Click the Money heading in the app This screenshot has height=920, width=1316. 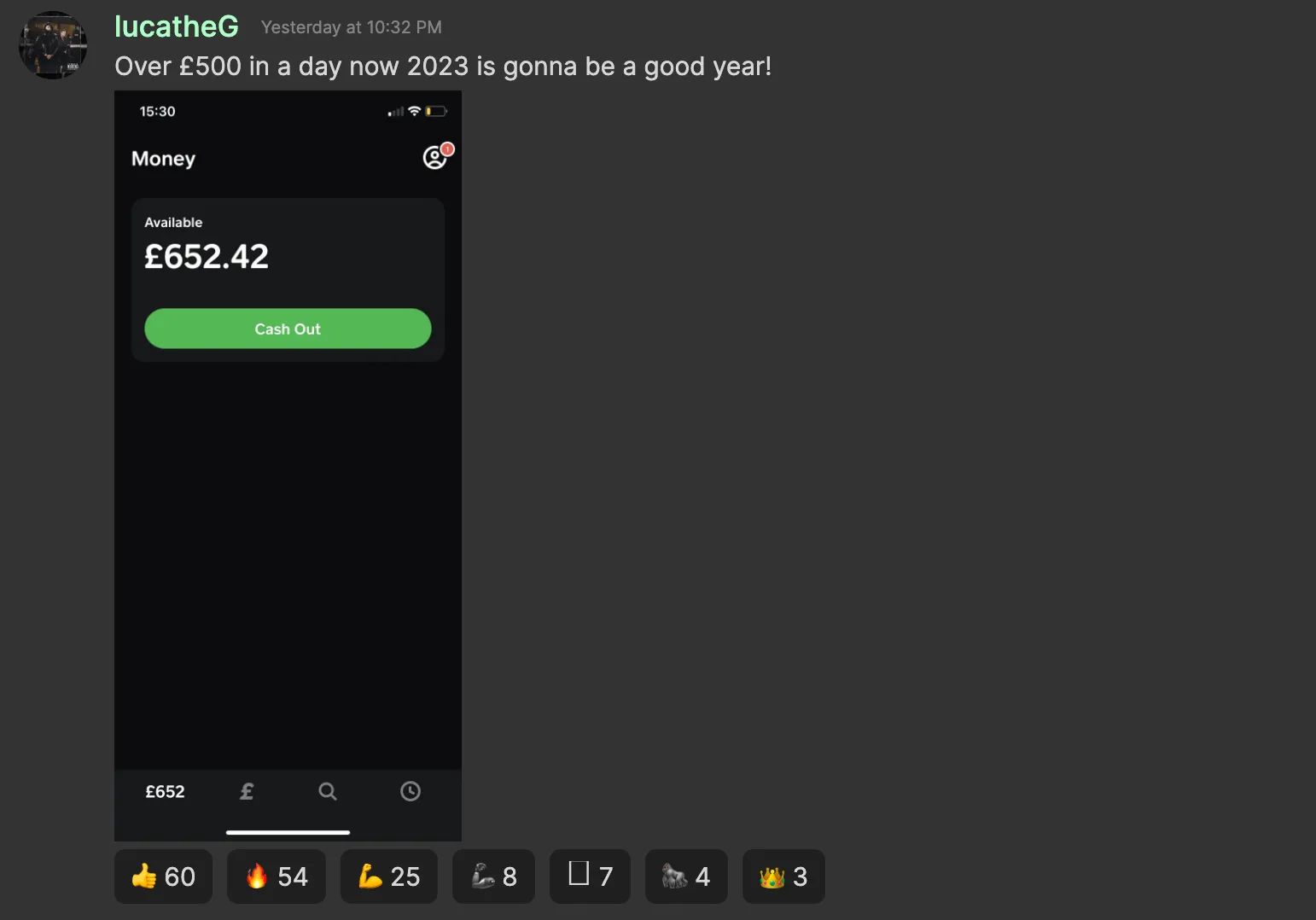click(x=163, y=159)
